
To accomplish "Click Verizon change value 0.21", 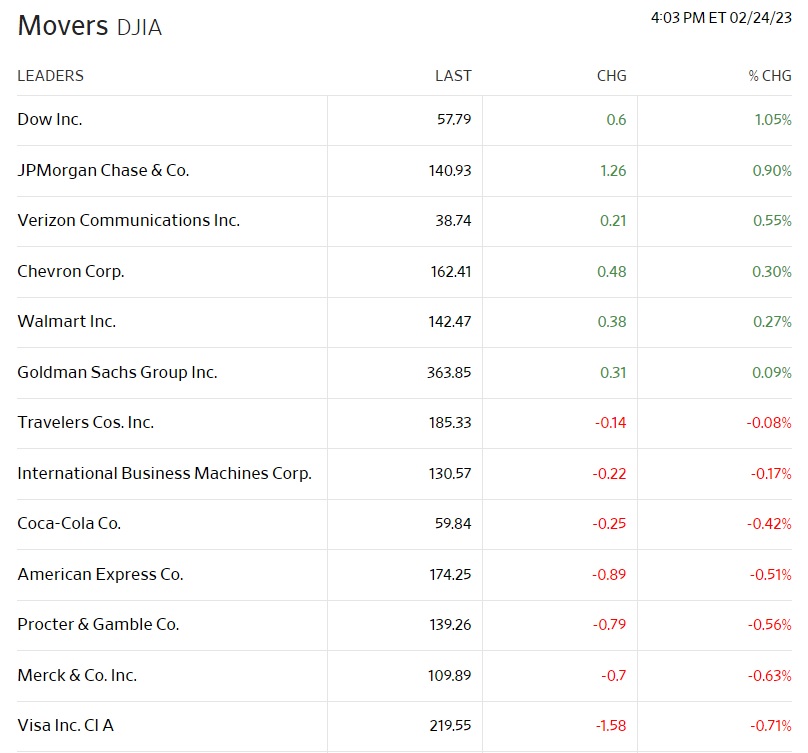I will tap(613, 221).
